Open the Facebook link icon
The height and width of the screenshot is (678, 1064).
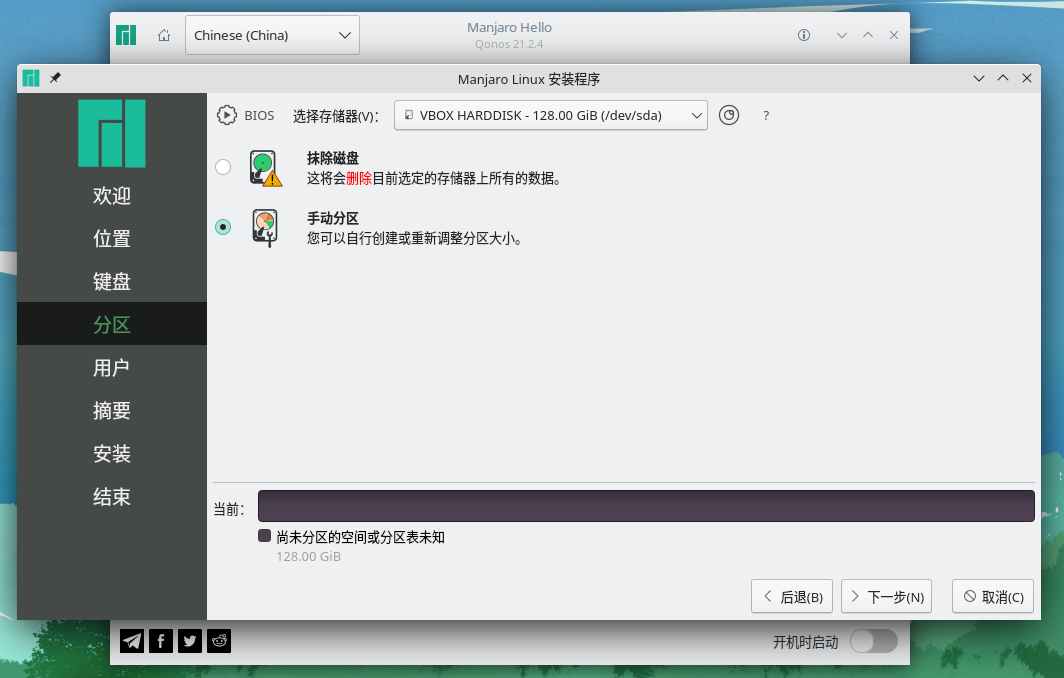point(161,641)
